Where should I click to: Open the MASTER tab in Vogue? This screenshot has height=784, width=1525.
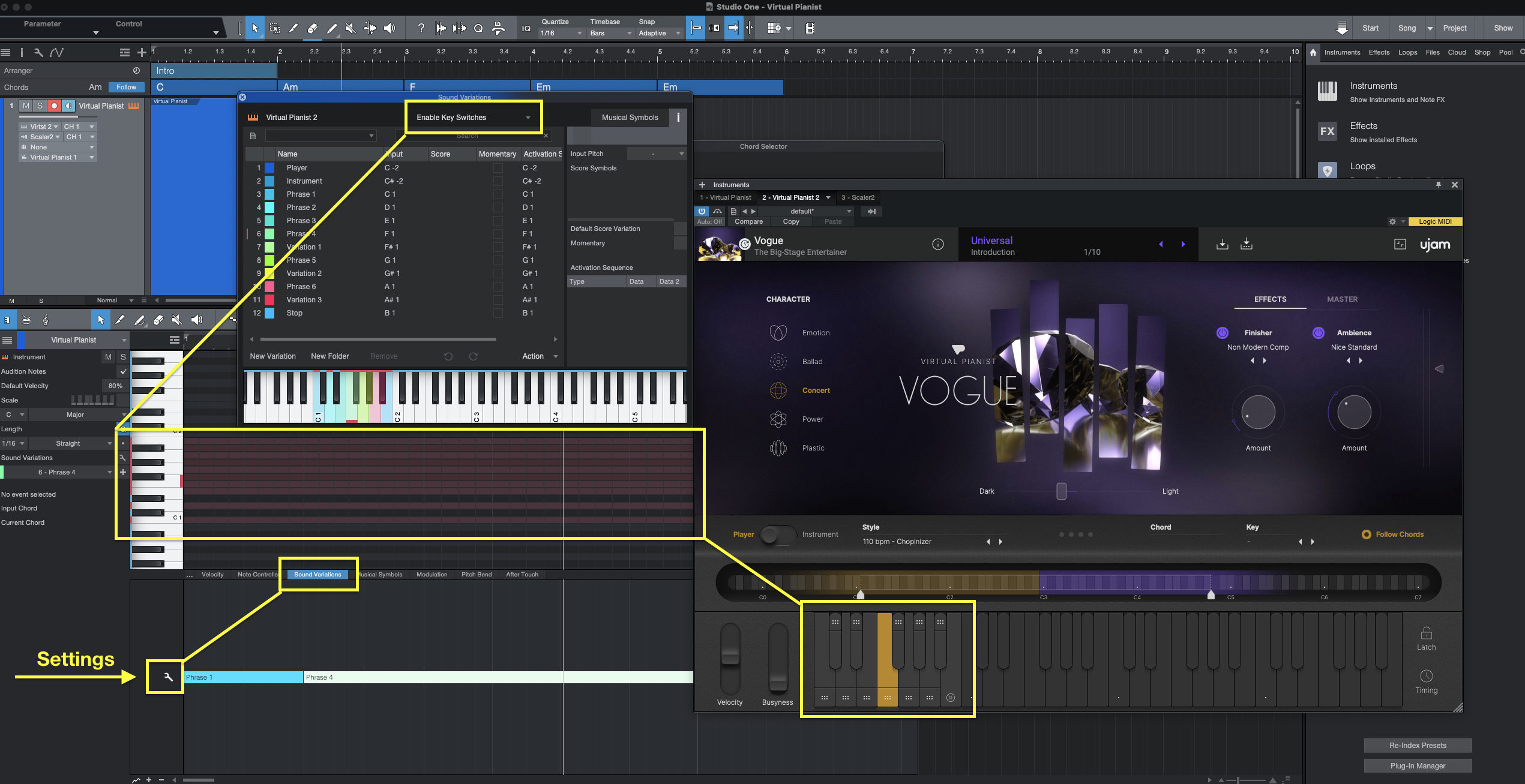coord(1342,299)
